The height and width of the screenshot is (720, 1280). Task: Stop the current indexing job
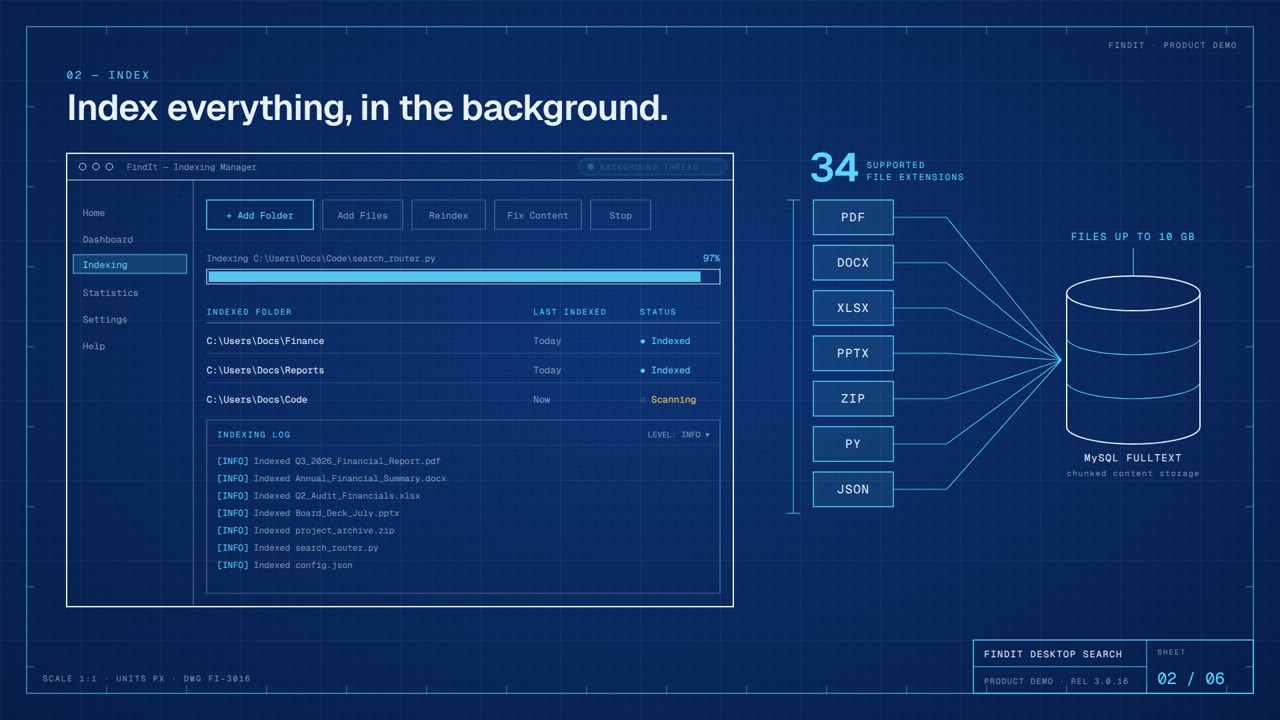(620, 215)
